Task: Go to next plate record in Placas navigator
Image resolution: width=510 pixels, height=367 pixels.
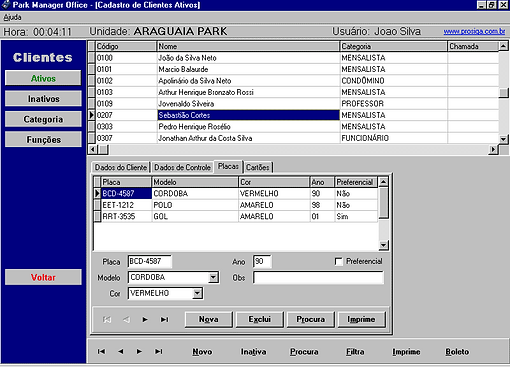Action: coord(145,319)
